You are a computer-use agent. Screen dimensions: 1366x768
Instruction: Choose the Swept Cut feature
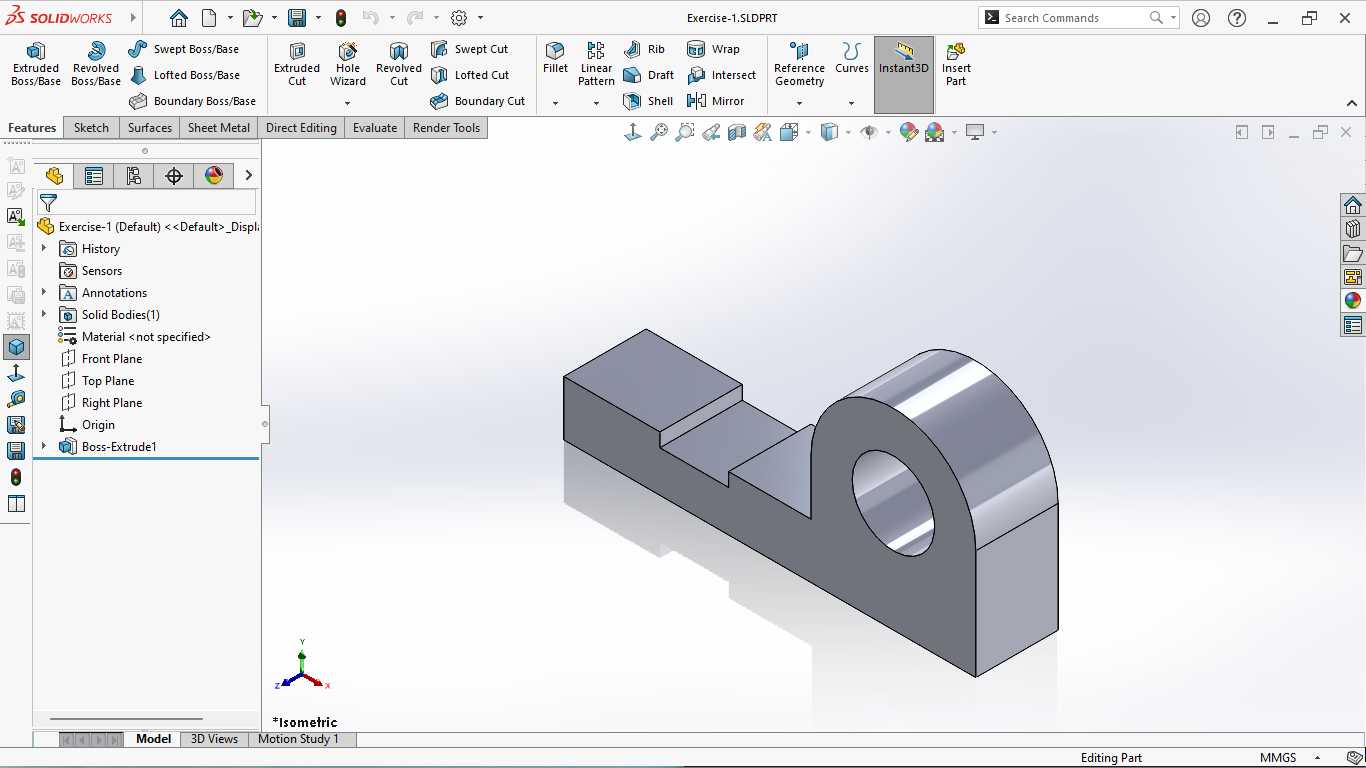tap(470, 49)
